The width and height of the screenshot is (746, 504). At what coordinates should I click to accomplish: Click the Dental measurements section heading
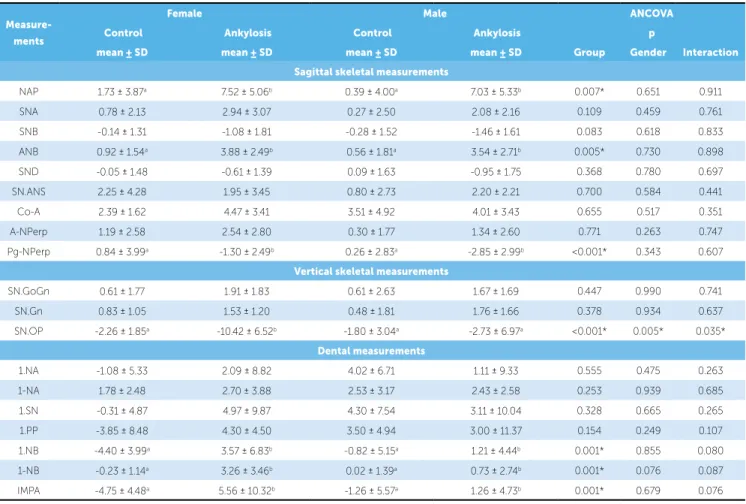[371, 351]
